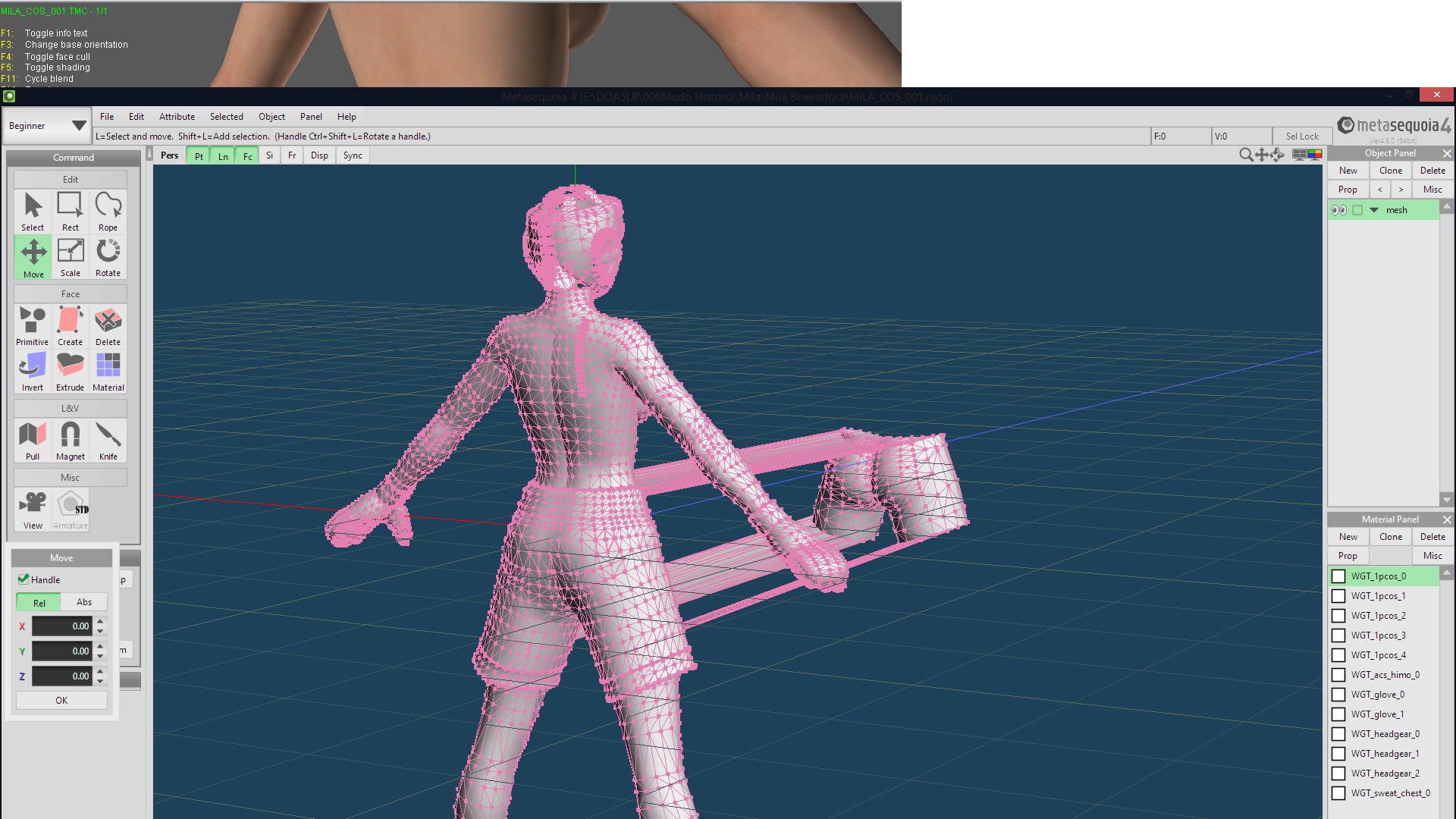Open the Object menu
Viewport: 1456px width, 819px height.
(x=271, y=117)
